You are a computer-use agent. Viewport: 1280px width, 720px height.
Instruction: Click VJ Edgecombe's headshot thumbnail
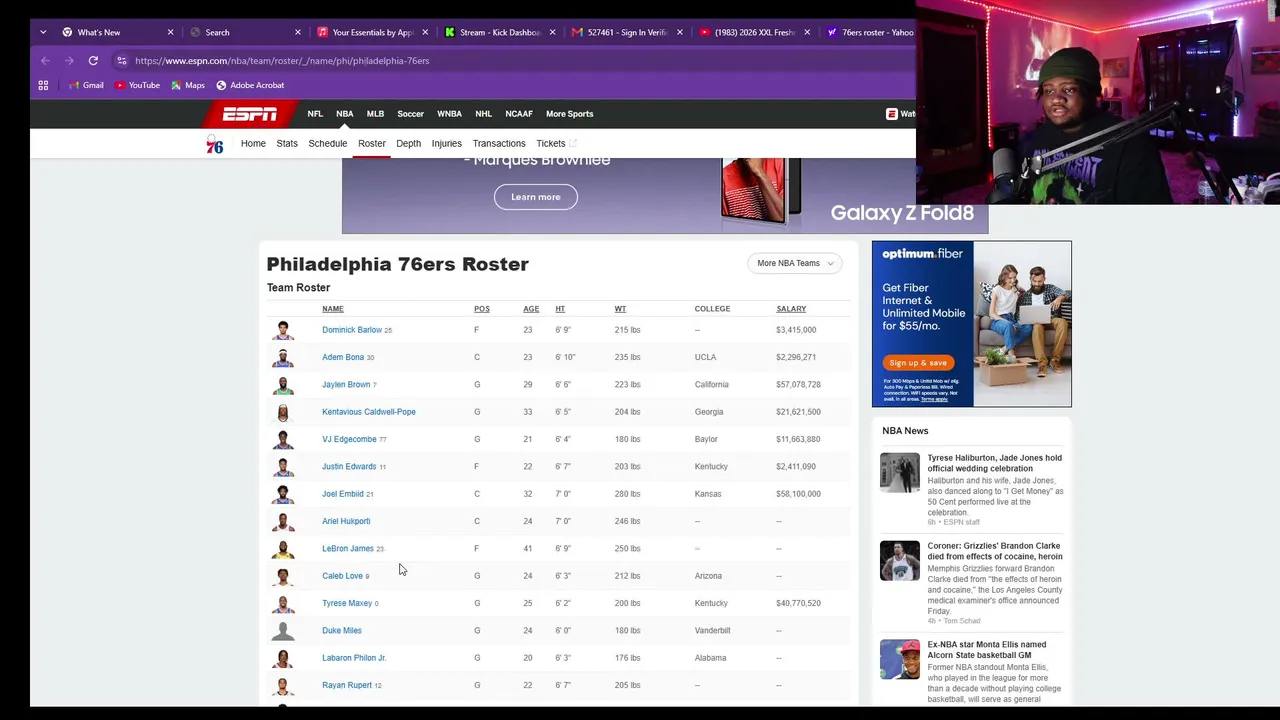point(283,439)
